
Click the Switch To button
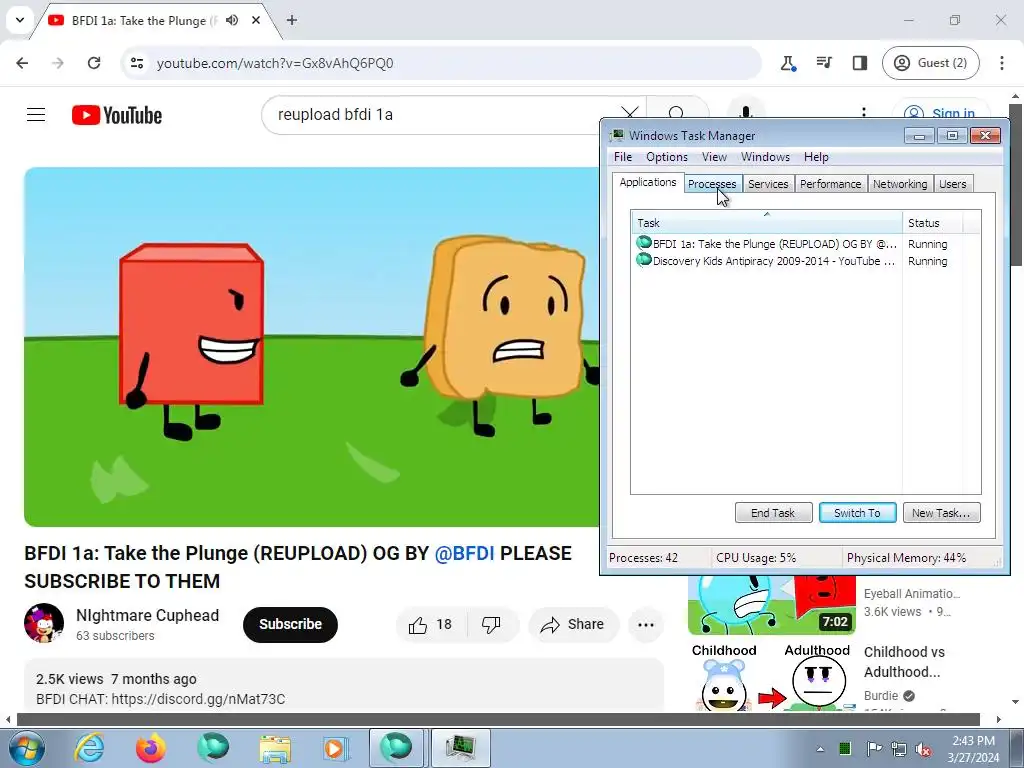pos(857,513)
